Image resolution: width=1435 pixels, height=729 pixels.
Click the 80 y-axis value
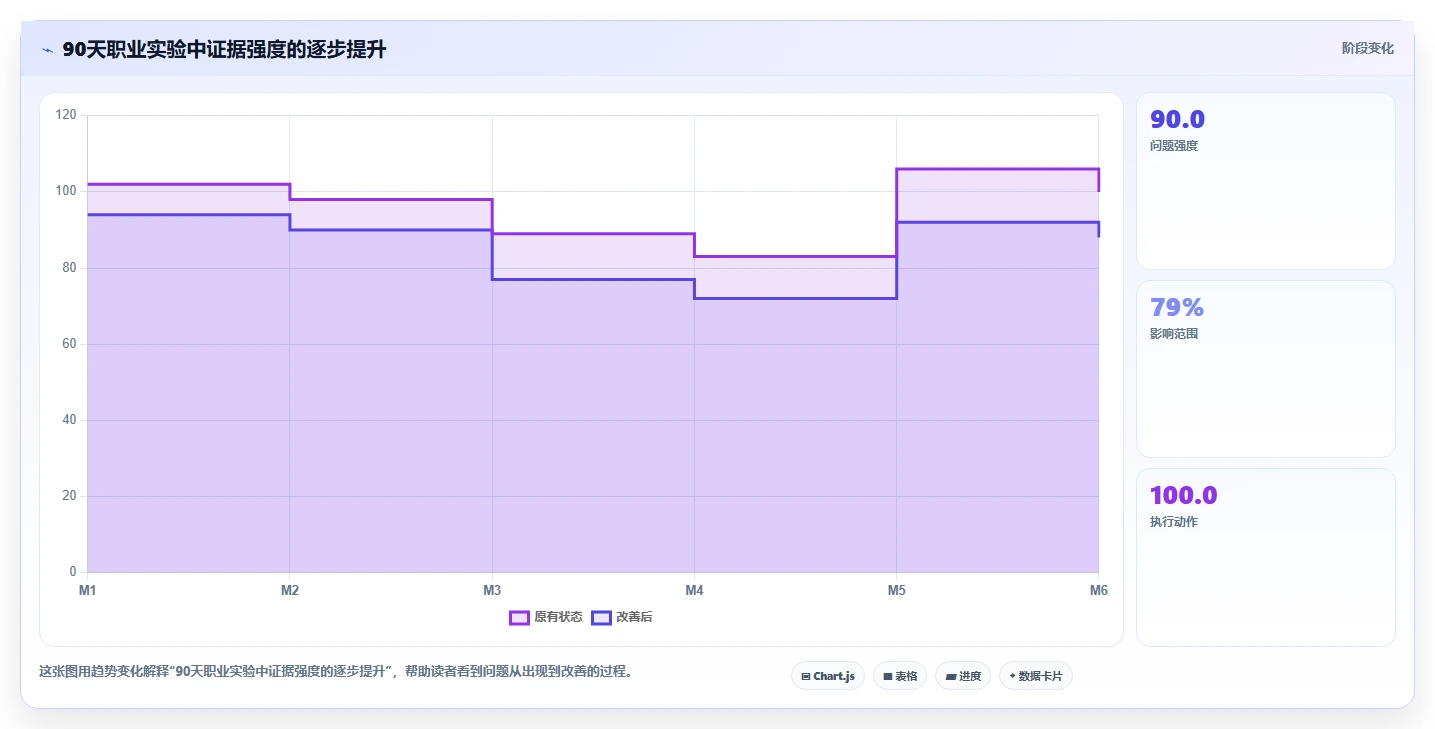(x=69, y=267)
